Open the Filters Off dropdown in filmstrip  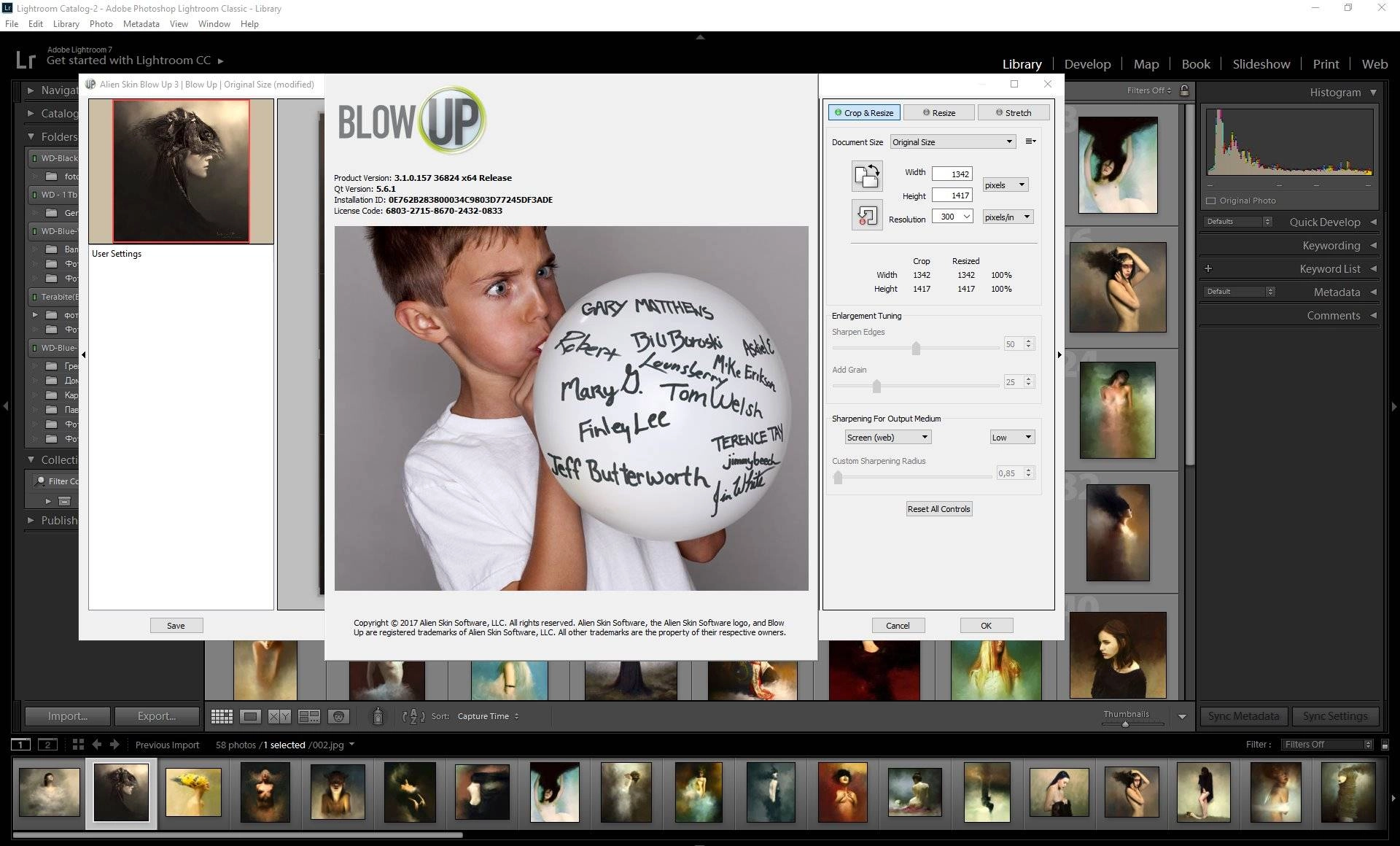(x=1327, y=745)
